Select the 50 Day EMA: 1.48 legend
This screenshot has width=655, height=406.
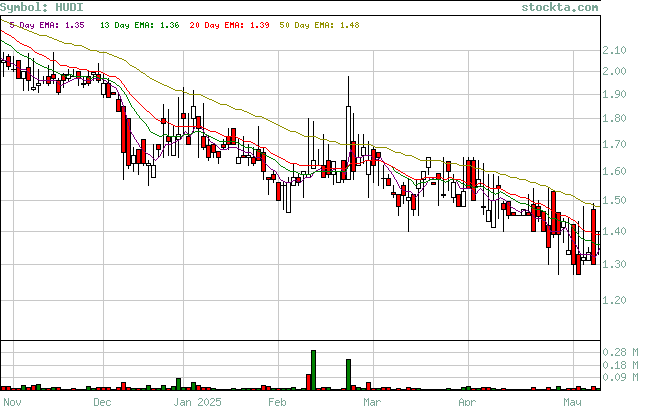tap(320, 25)
